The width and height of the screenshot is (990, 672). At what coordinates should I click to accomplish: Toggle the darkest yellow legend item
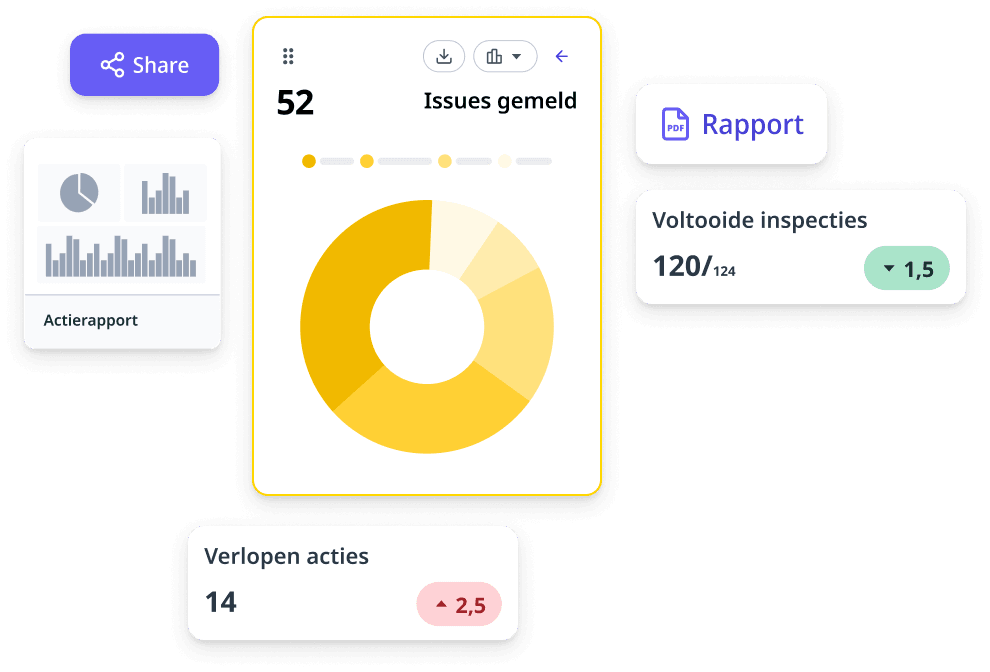tap(309, 161)
